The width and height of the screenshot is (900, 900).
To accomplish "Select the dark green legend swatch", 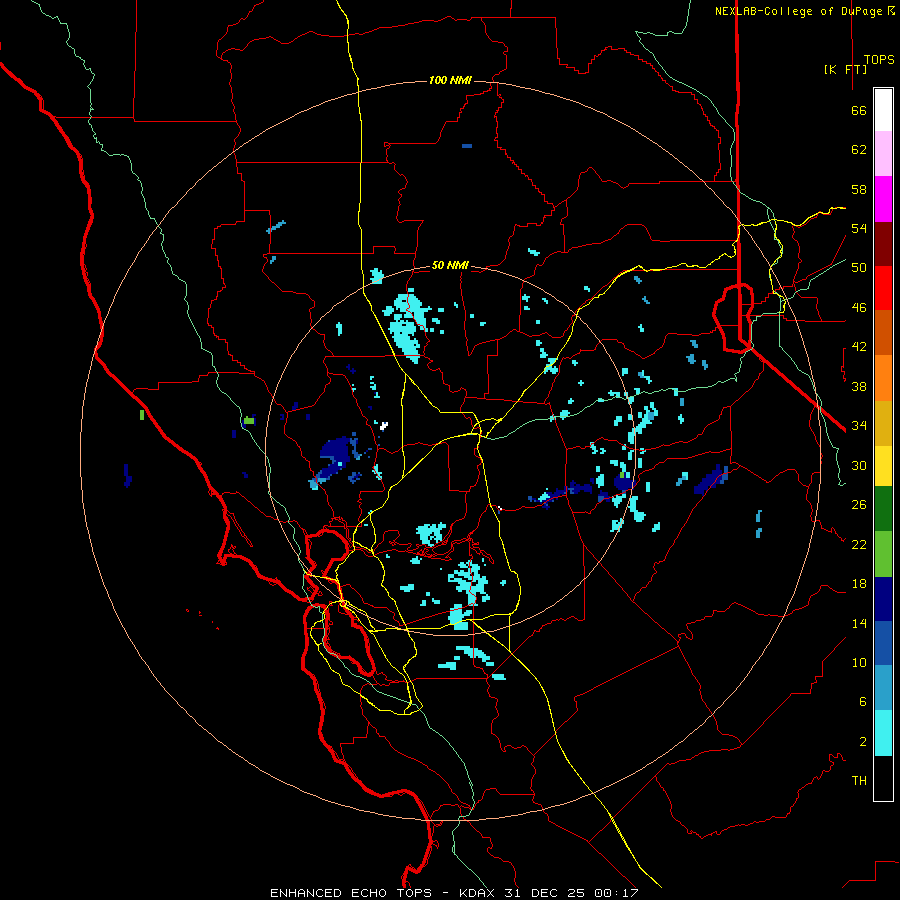I will [883, 509].
